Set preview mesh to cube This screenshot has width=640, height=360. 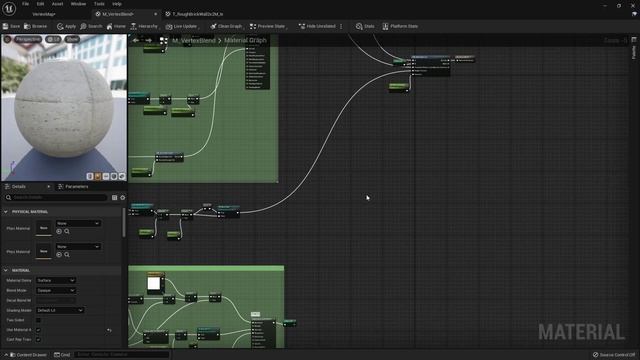pos(114,176)
